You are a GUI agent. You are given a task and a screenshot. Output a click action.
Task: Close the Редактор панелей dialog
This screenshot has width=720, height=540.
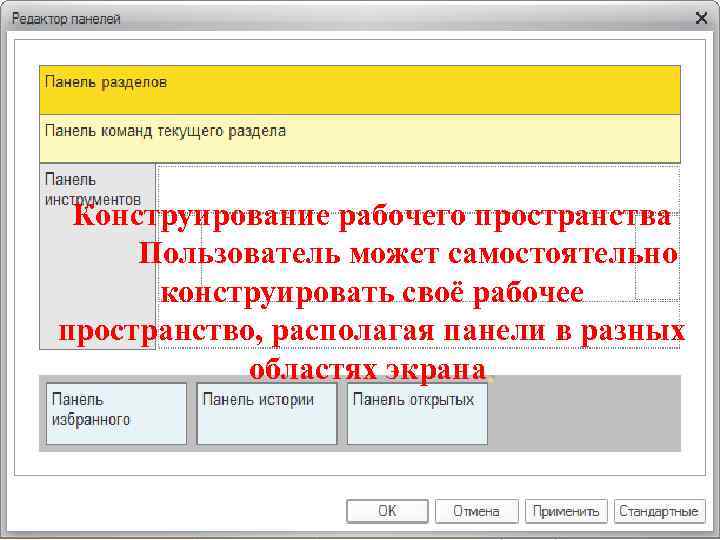coord(701,18)
